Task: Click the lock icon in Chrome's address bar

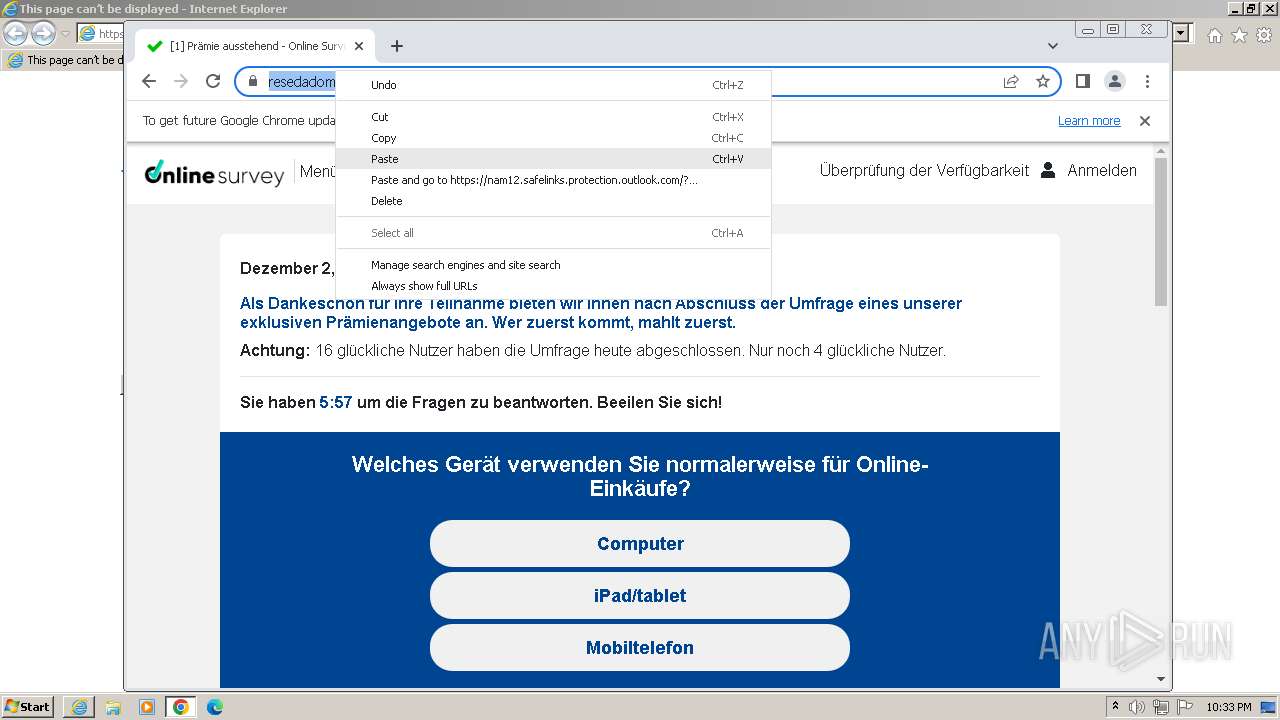Action: point(253,82)
